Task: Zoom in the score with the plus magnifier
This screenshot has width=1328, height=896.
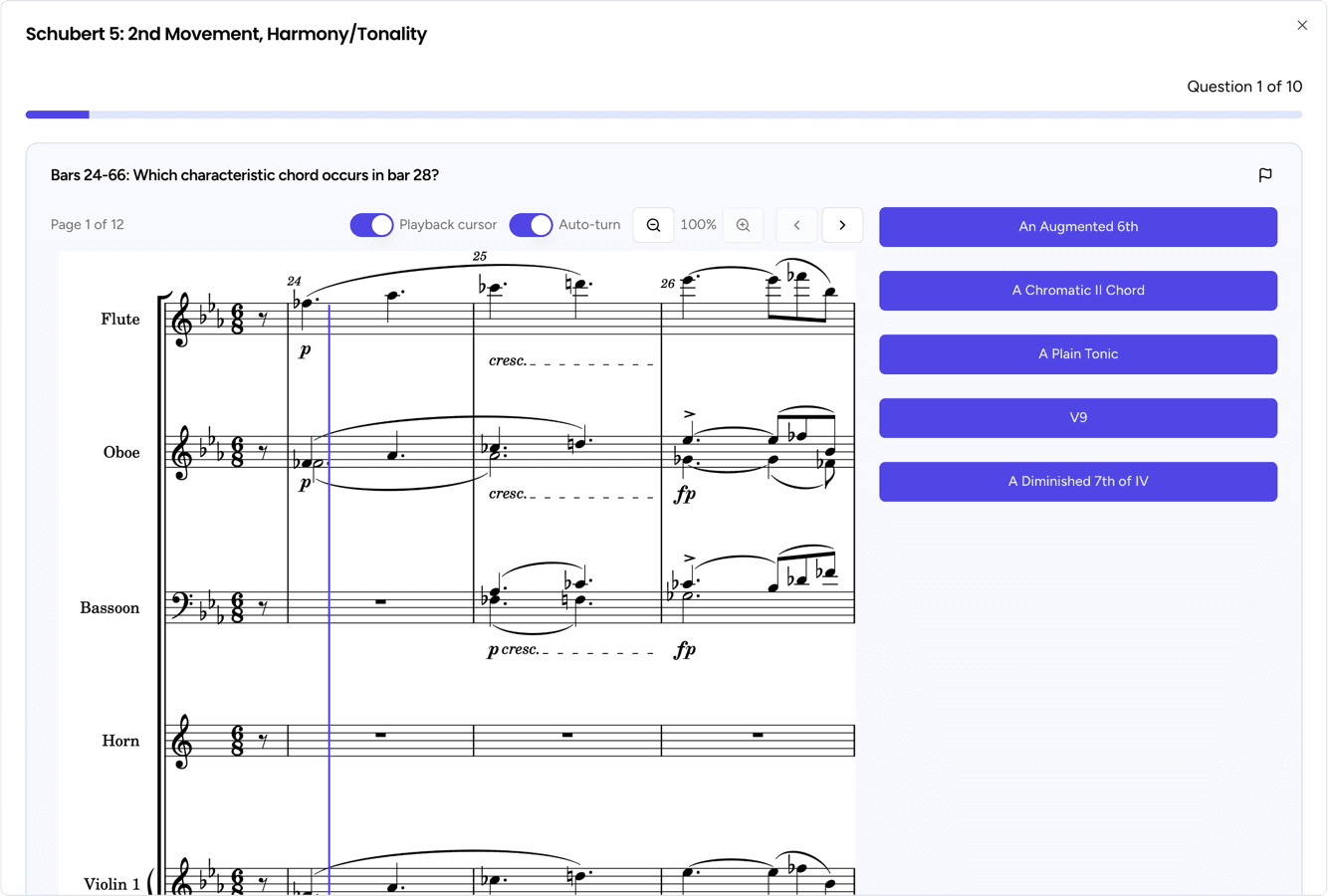Action: (x=743, y=225)
